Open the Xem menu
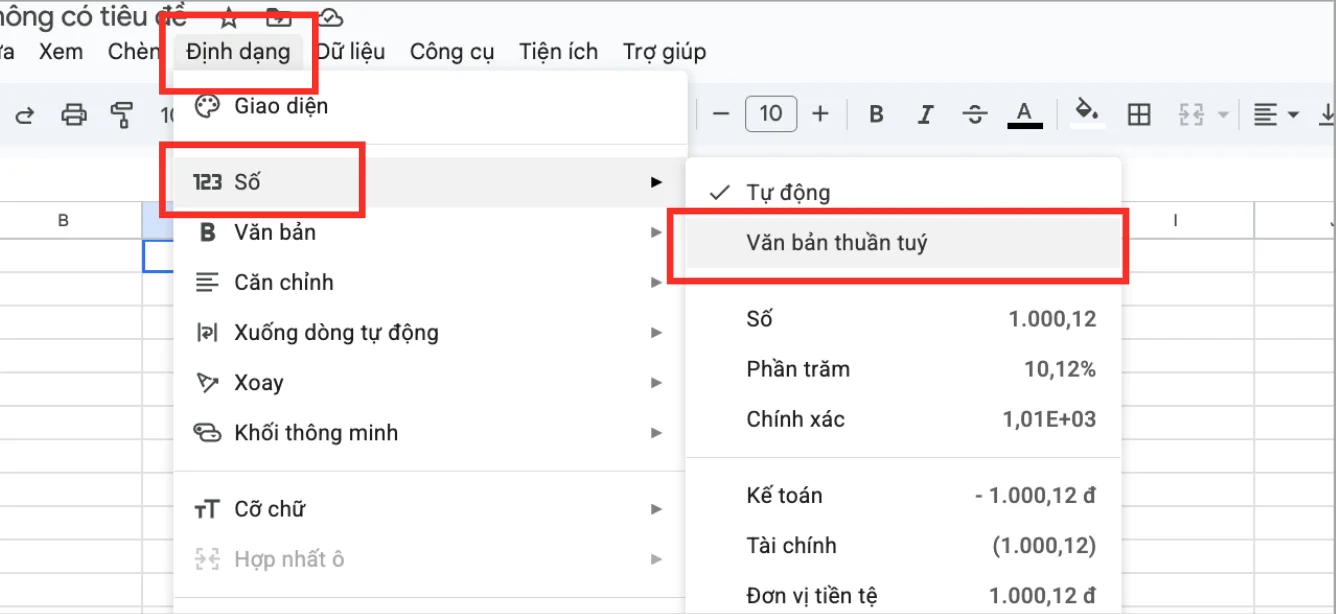Image resolution: width=1336 pixels, height=614 pixels. coord(61,52)
